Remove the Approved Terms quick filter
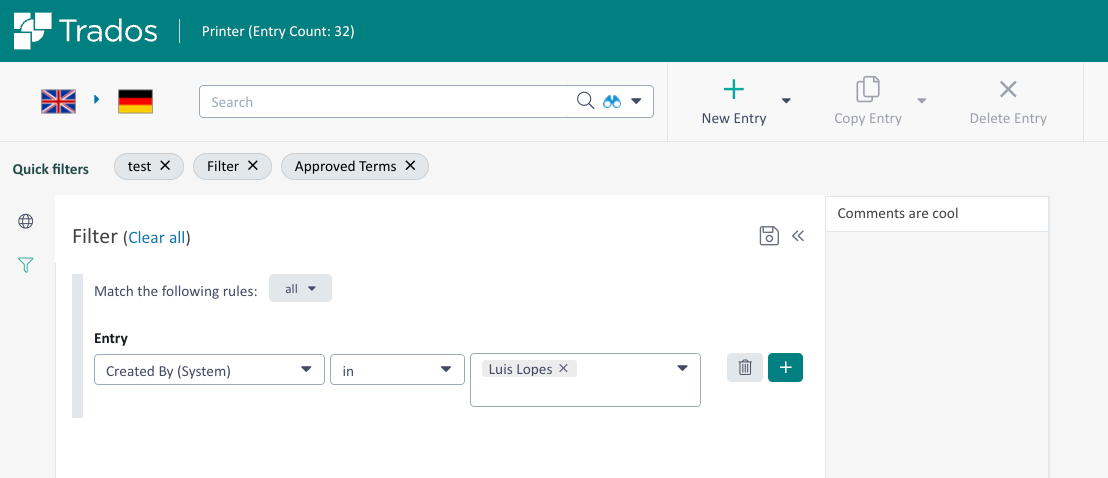1108x478 pixels. click(410, 166)
